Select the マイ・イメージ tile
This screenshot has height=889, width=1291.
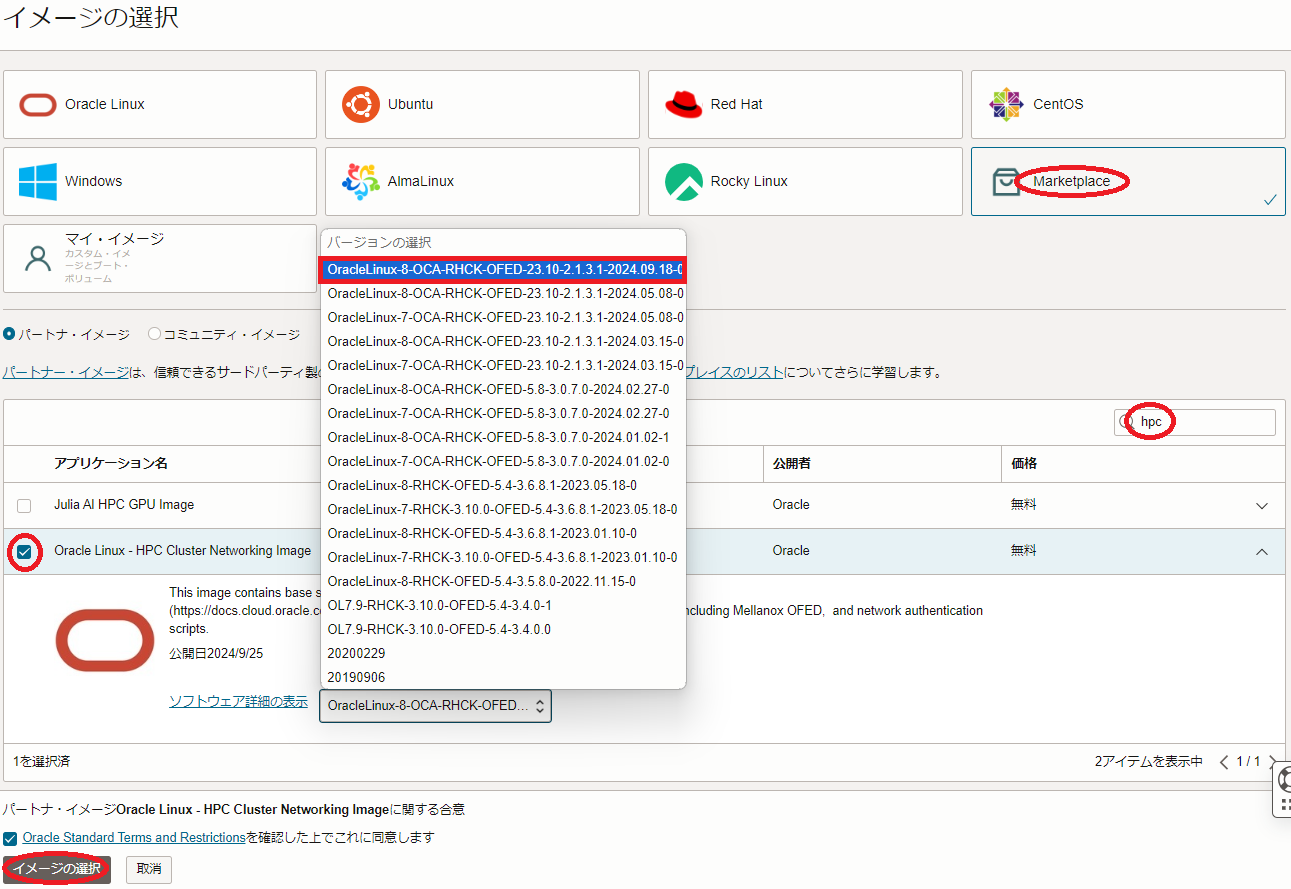tap(160, 258)
